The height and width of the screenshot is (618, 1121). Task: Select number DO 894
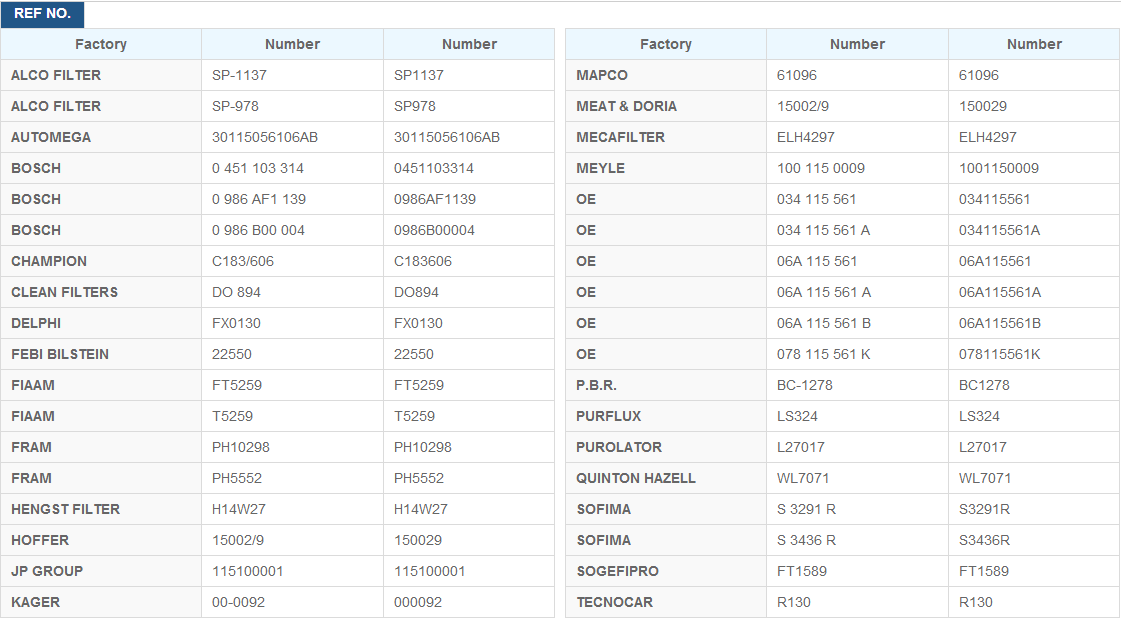[x=236, y=292]
